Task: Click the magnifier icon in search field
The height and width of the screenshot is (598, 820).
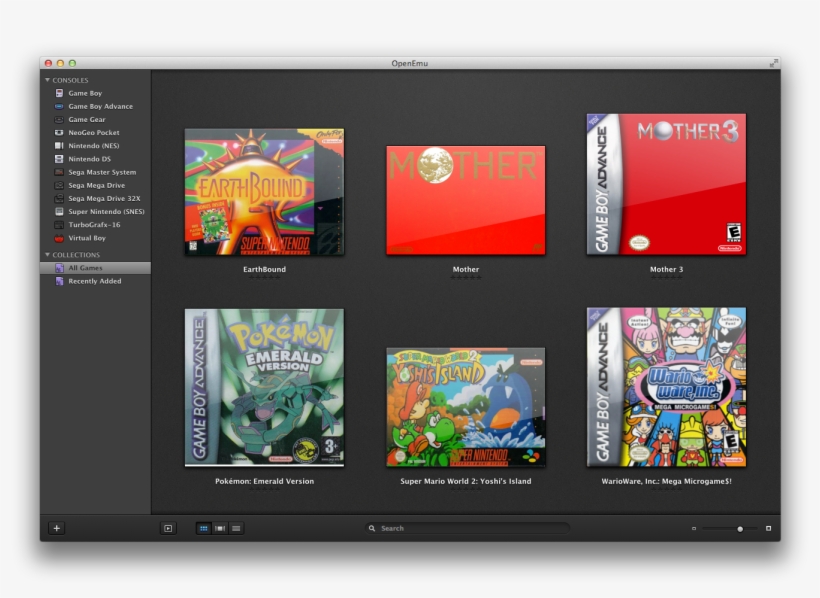Action: (372, 528)
